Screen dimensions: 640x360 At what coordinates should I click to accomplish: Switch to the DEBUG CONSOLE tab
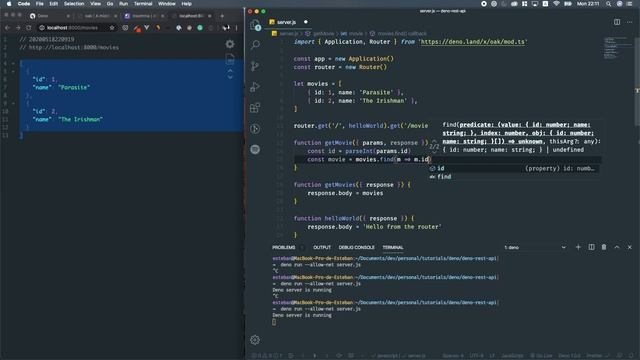coord(356,247)
